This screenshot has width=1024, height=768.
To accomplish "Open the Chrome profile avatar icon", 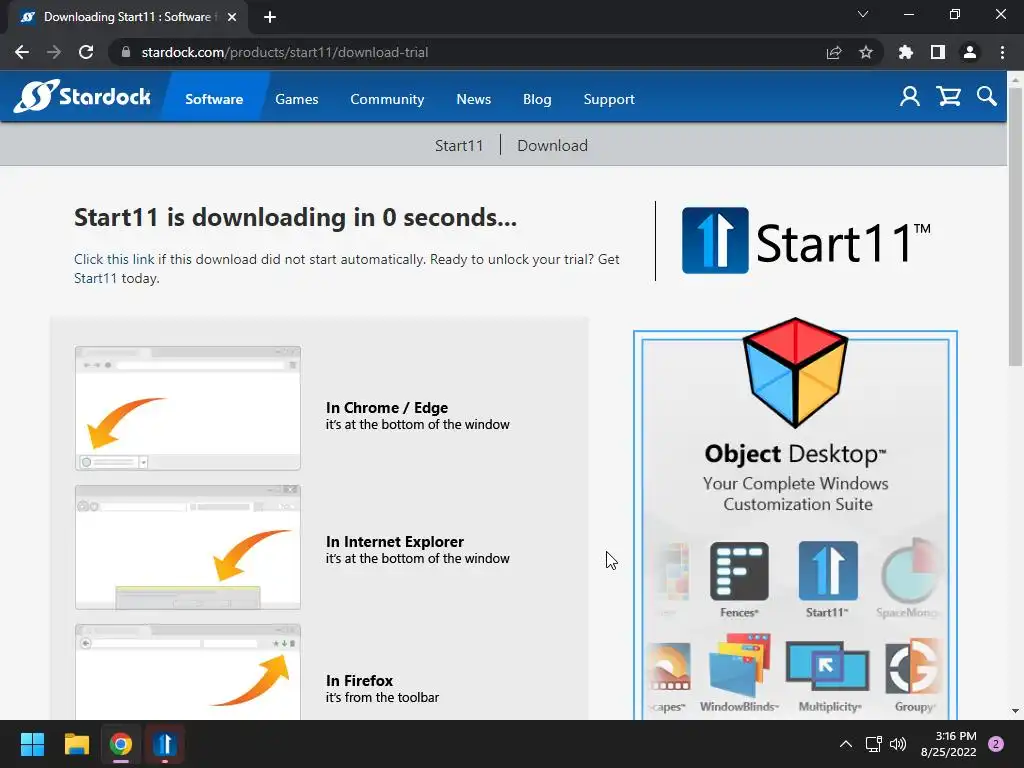I will click(x=970, y=52).
